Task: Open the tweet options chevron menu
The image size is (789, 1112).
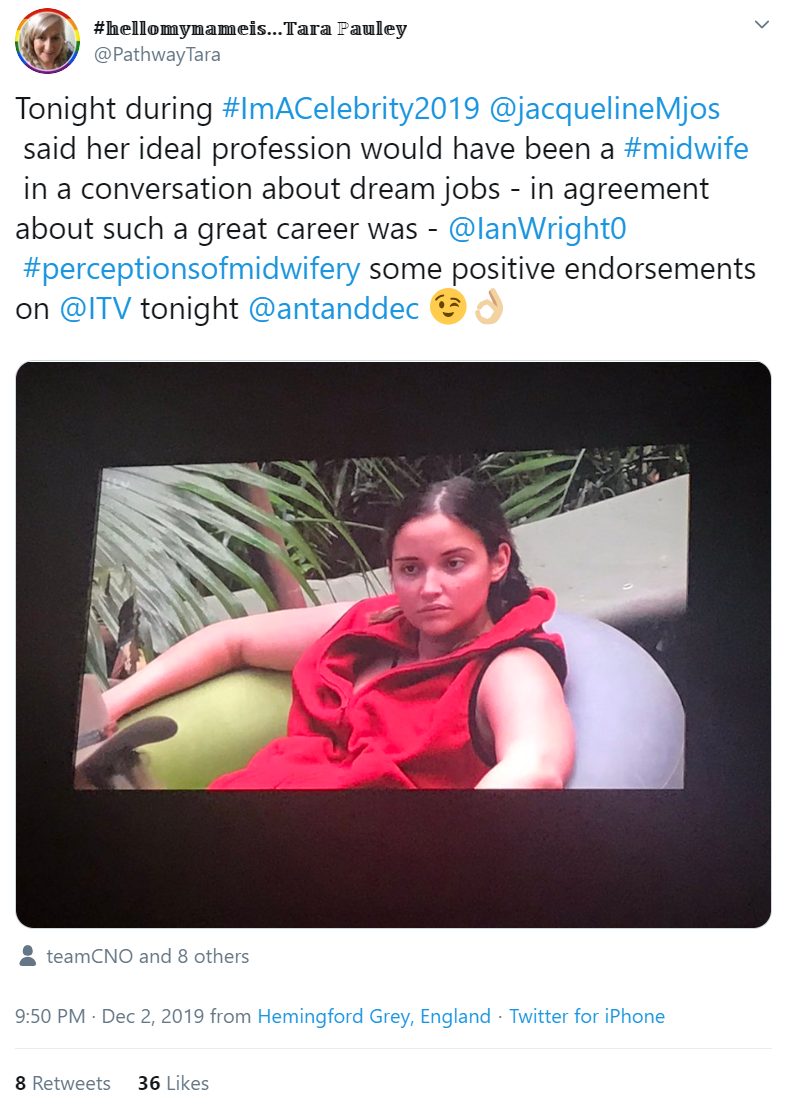Action: point(762,25)
